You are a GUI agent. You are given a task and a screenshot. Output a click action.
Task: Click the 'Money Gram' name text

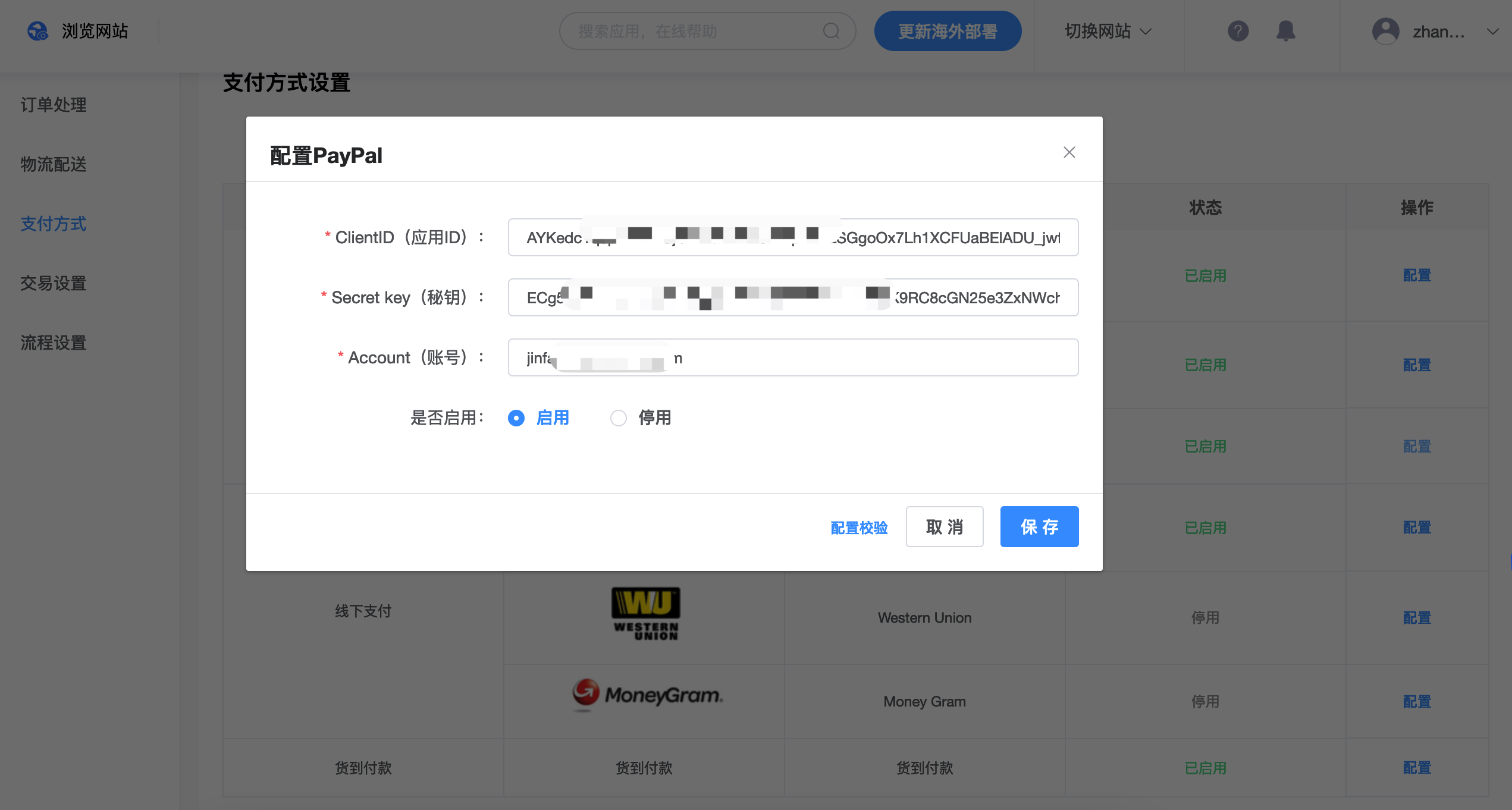click(x=924, y=702)
